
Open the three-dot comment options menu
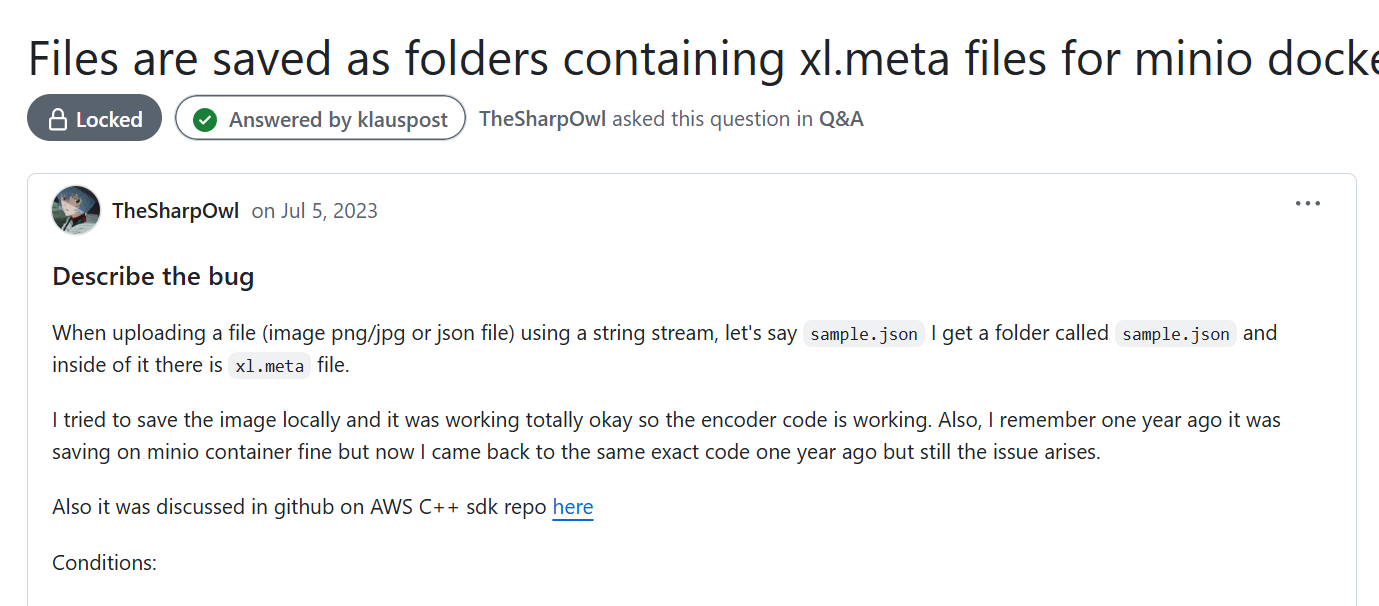pos(1307,204)
